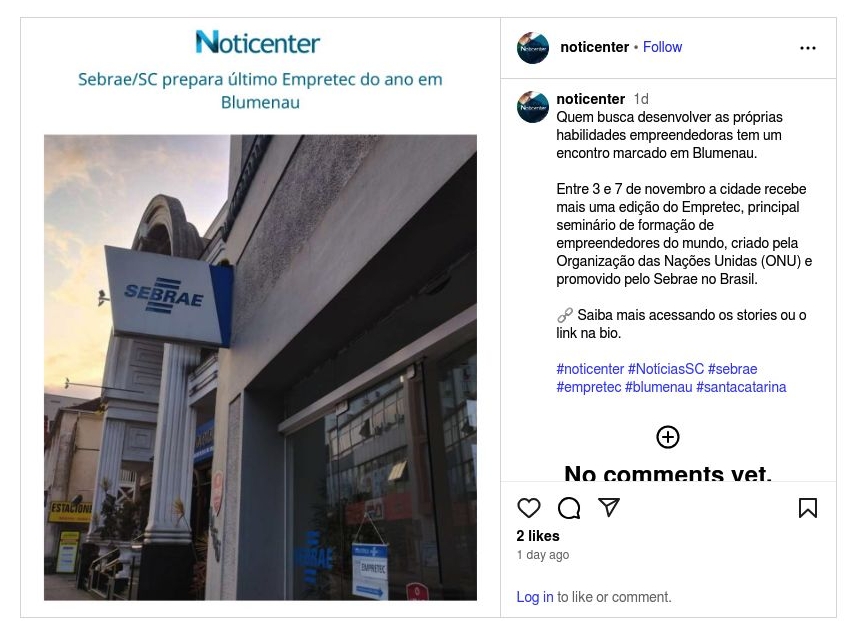The height and width of the screenshot is (621, 864).
Task: Open comments via the speech bubble icon
Action: [569, 507]
